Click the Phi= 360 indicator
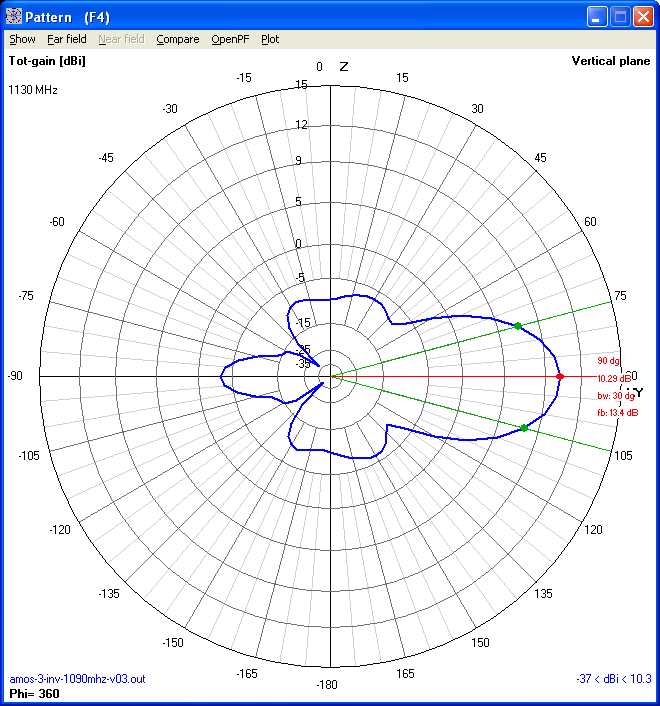Screen dimensions: 660x706 pyautogui.click(x=32, y=693)
